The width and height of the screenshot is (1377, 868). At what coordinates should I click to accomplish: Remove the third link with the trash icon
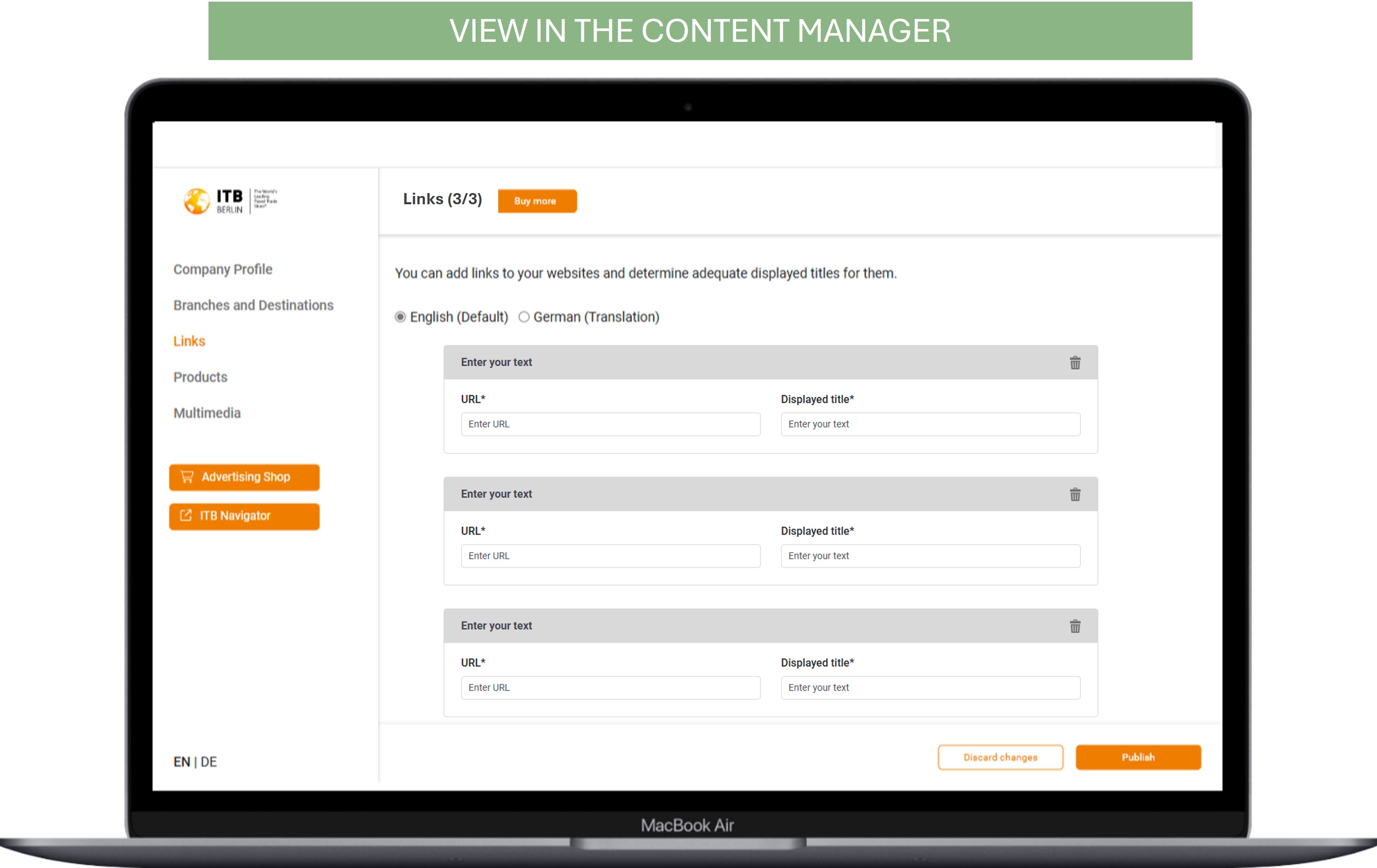[x=1075, y=626]
